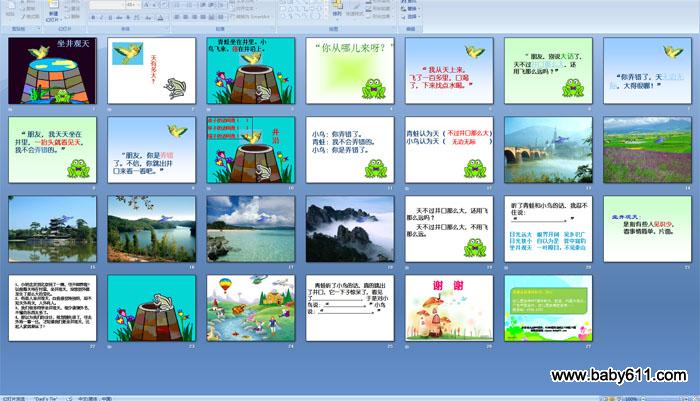The height and width of the screenshot is (401, 700).
Task: Click the 100% zoom level indicator
Action: (x=630, y=399)
